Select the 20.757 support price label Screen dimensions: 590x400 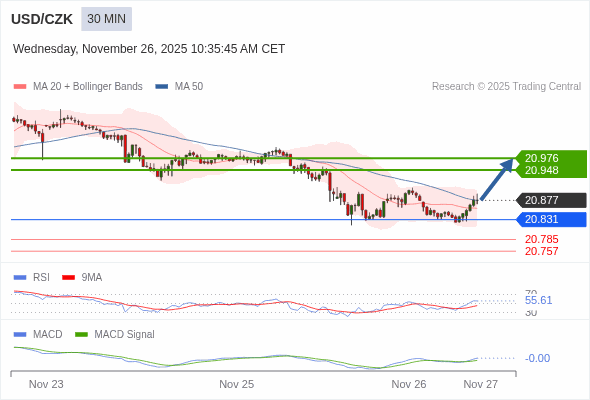pos(541,251)
